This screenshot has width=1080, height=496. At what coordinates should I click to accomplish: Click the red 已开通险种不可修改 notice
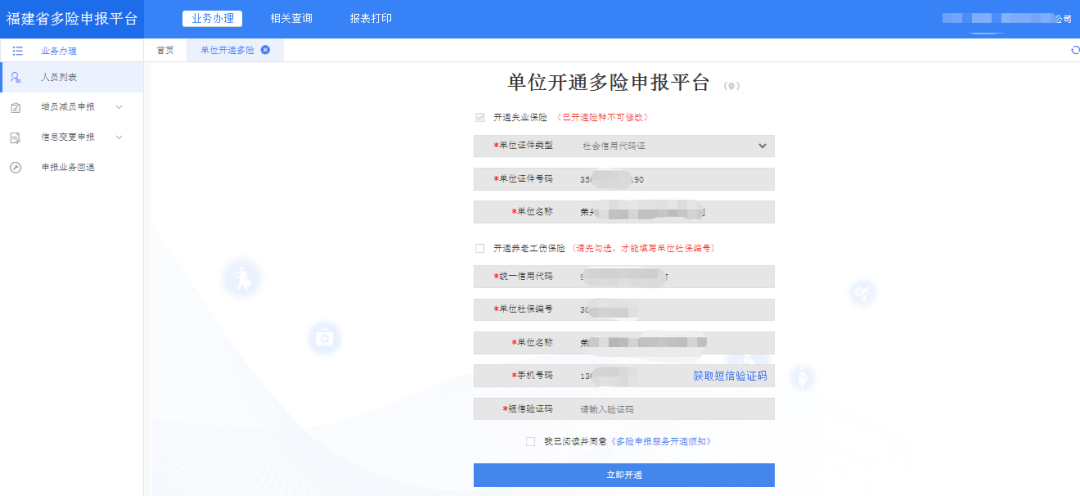pos(603,118)
